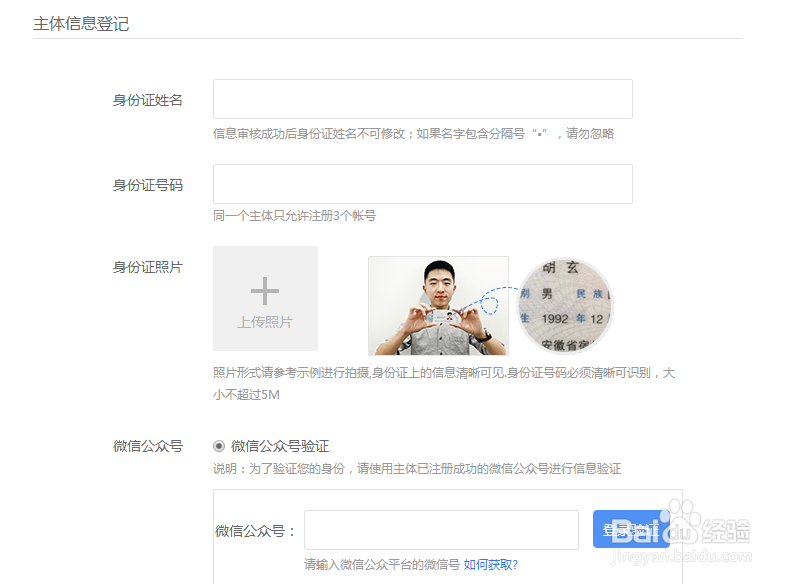Image resolution: width=797 pixels, height=584 pixels.
Task: Click the 身份证号码 field label
Action: coord(147,185)
